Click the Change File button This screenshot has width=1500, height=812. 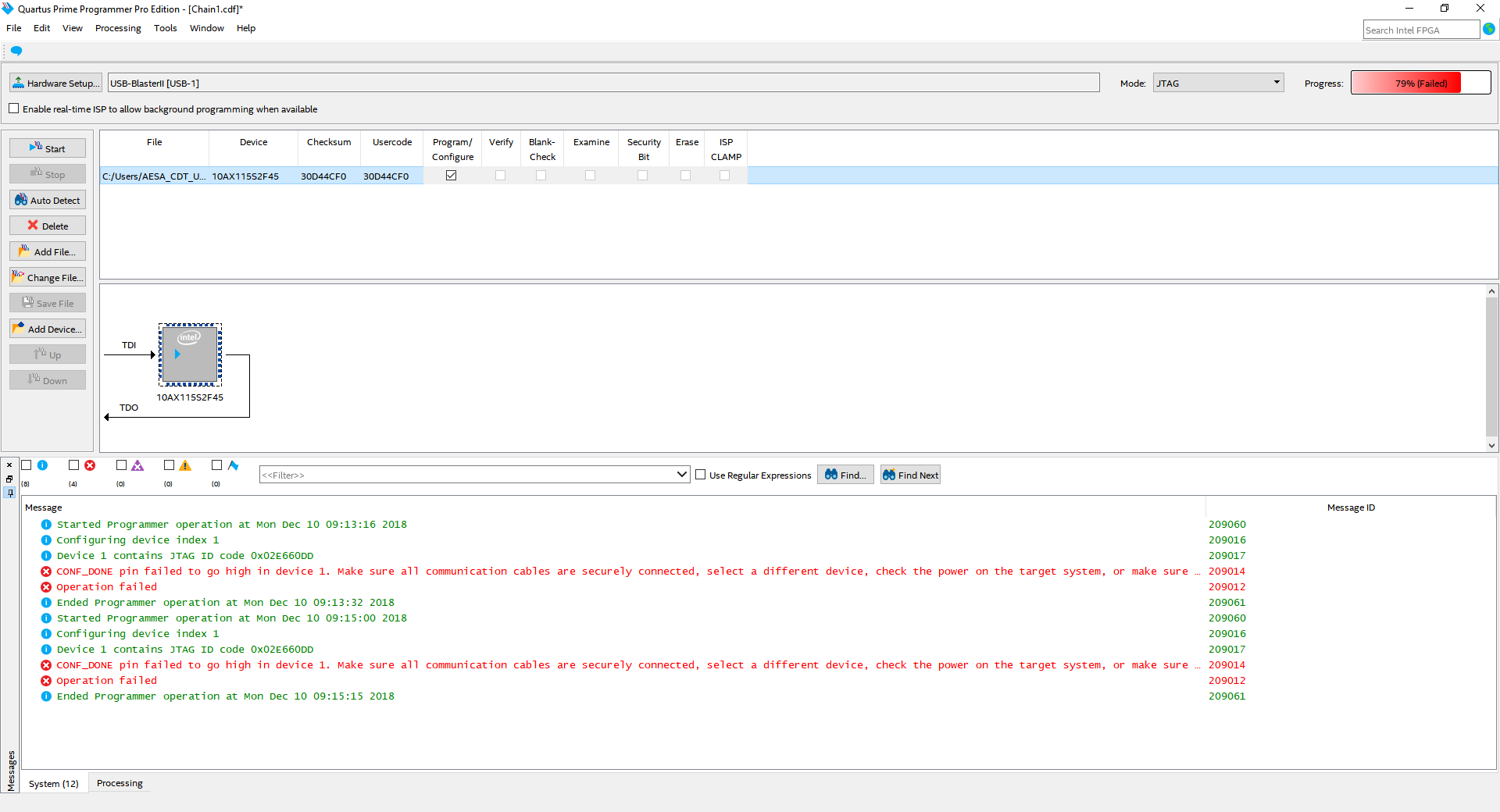[48, 278]
